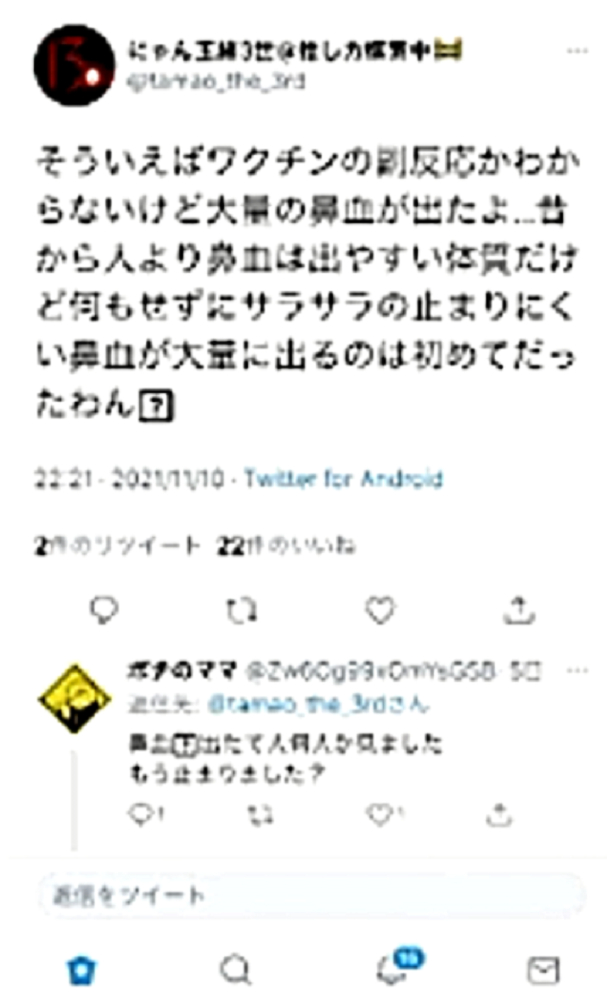The height and width of the screenshot is (1000, 607).
Task: Open the Home tab in bottom navigation
Action: click(x=82, y=970)
